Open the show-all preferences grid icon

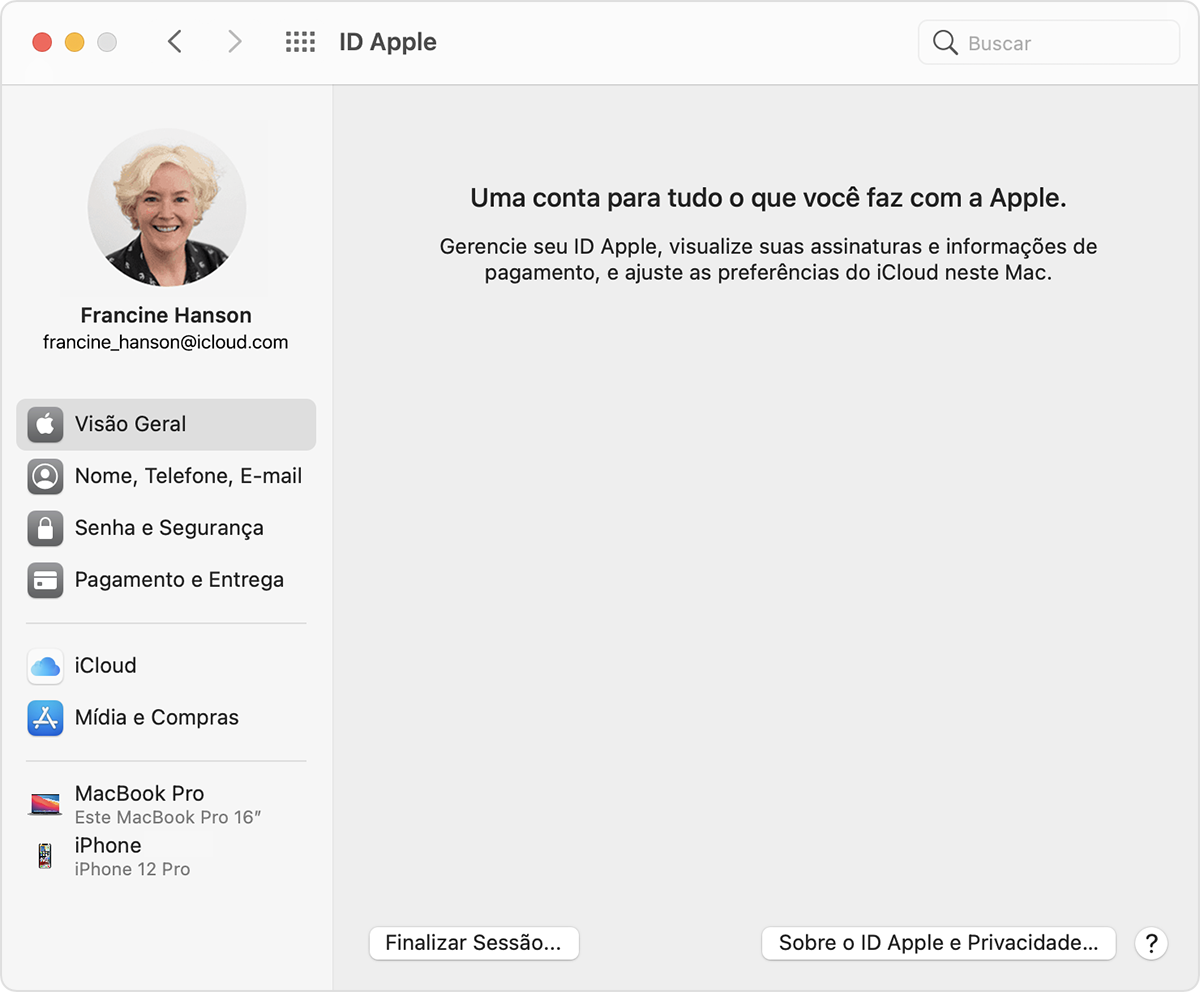tap(300, 42)
